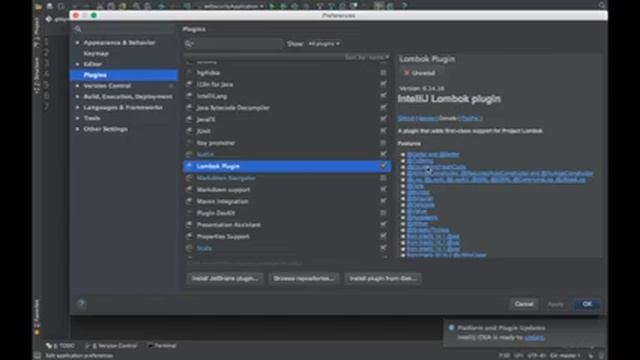Screen dimensions: 640x360
Task: Click the Markdown Navigator plugin icon
Action: tap(189, 178)
